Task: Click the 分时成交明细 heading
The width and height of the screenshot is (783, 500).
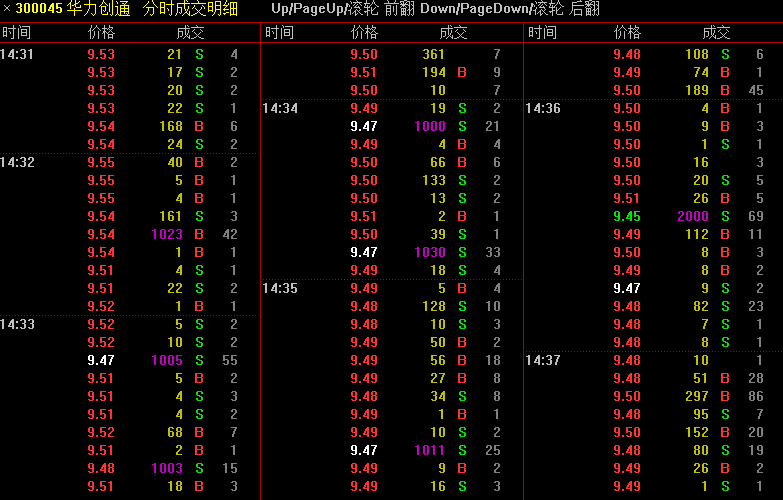Action: (190, 8)
